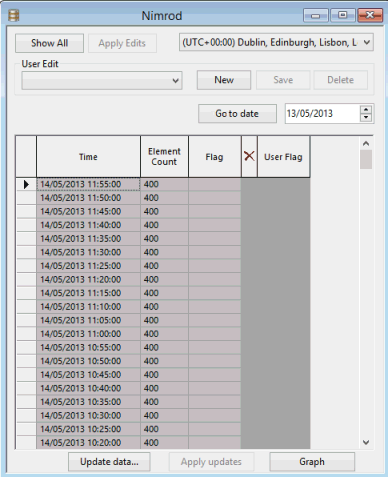Select the 14/05/2013 11:50:00 time cell
Screen dimensions: 388x477
88,198
